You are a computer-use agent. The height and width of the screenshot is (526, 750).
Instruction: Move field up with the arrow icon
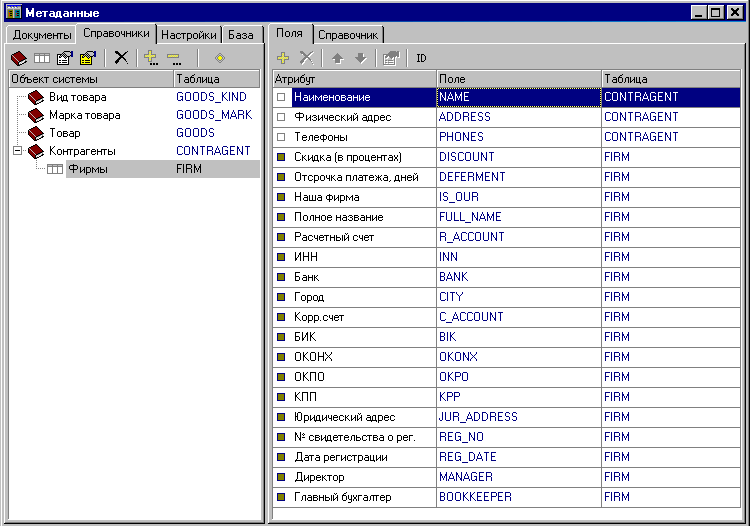338,58
